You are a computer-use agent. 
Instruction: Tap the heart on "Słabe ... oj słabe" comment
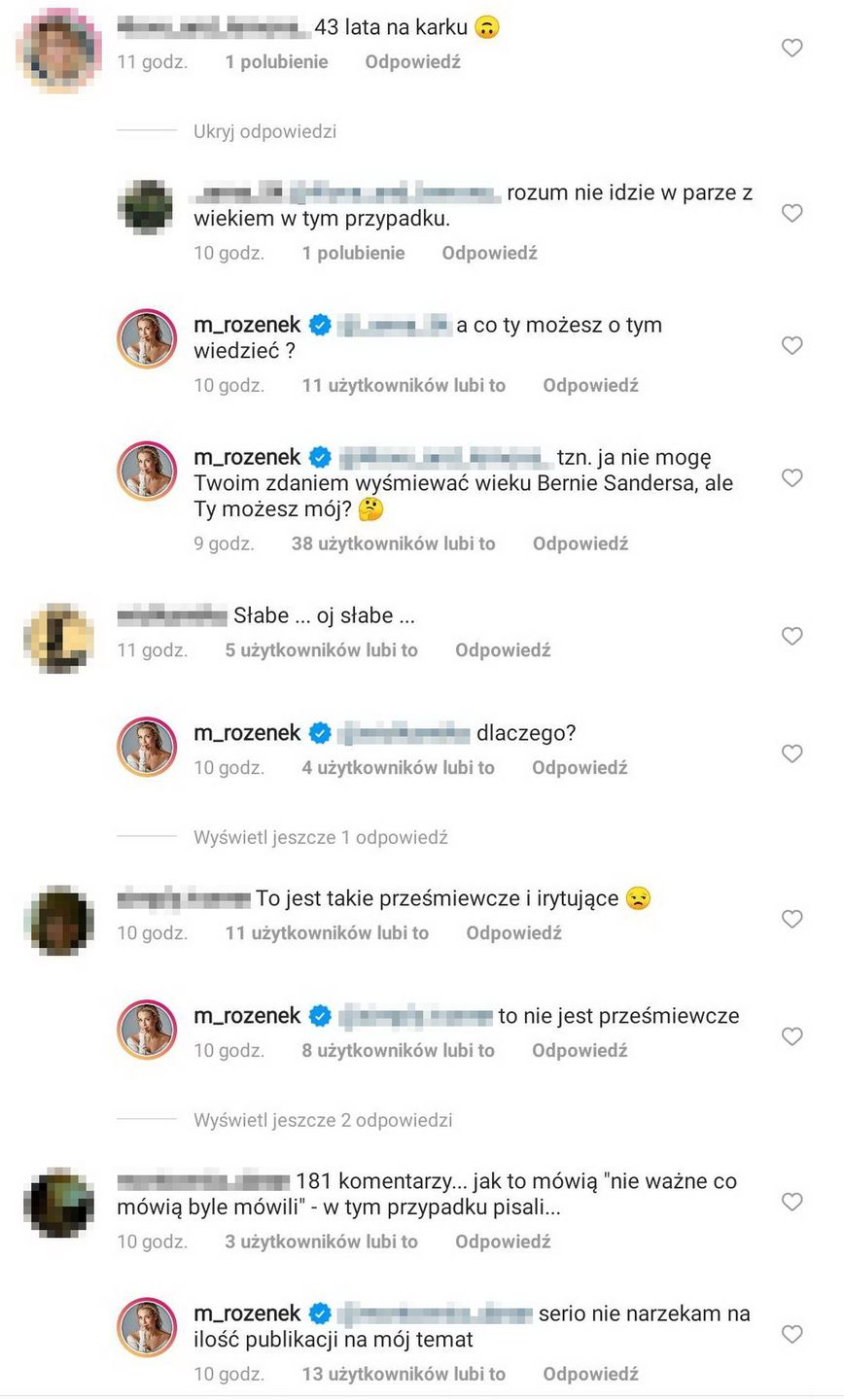(791, 636)
